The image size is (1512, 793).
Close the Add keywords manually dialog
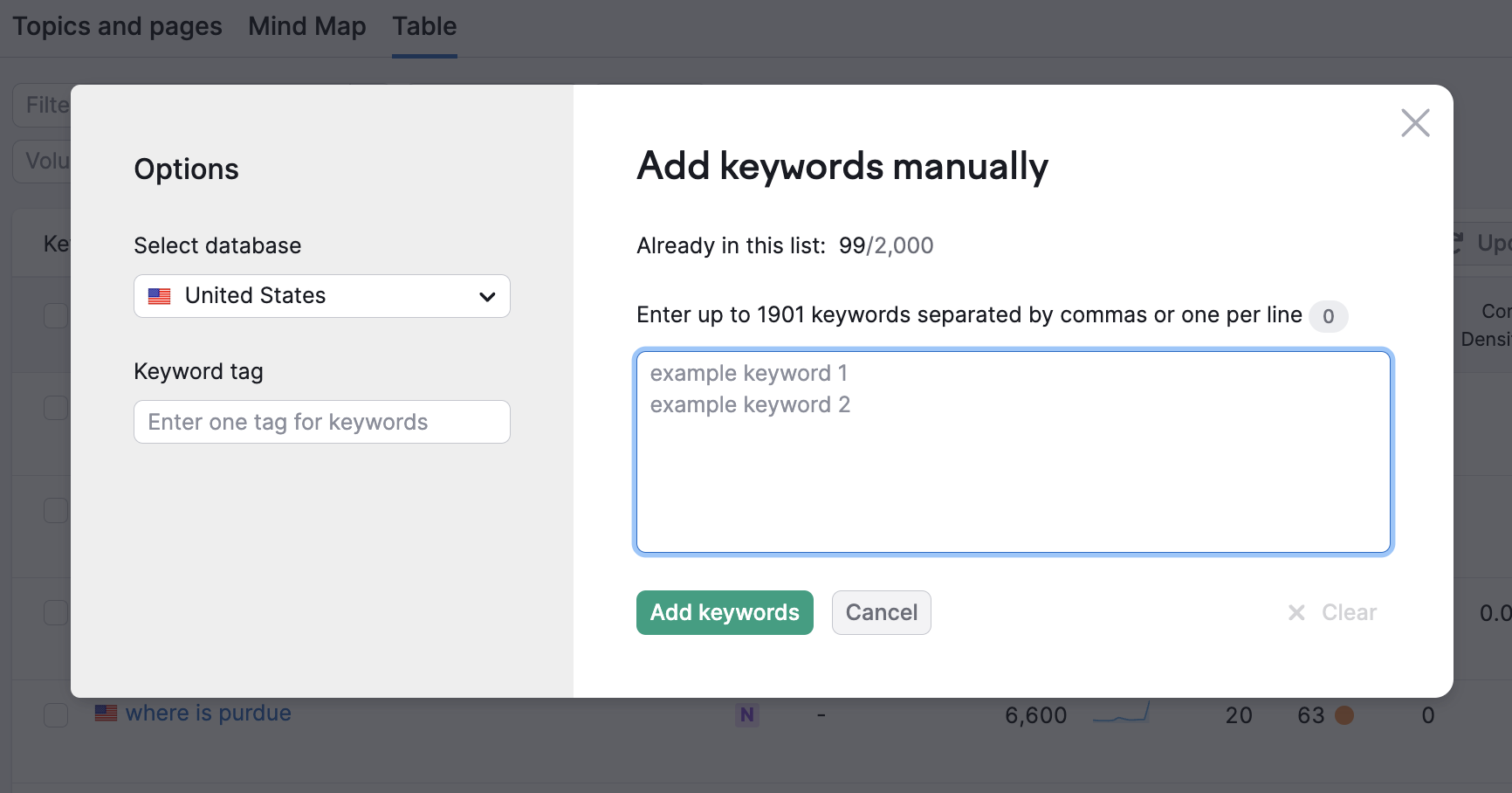[x=1414, y=123]
